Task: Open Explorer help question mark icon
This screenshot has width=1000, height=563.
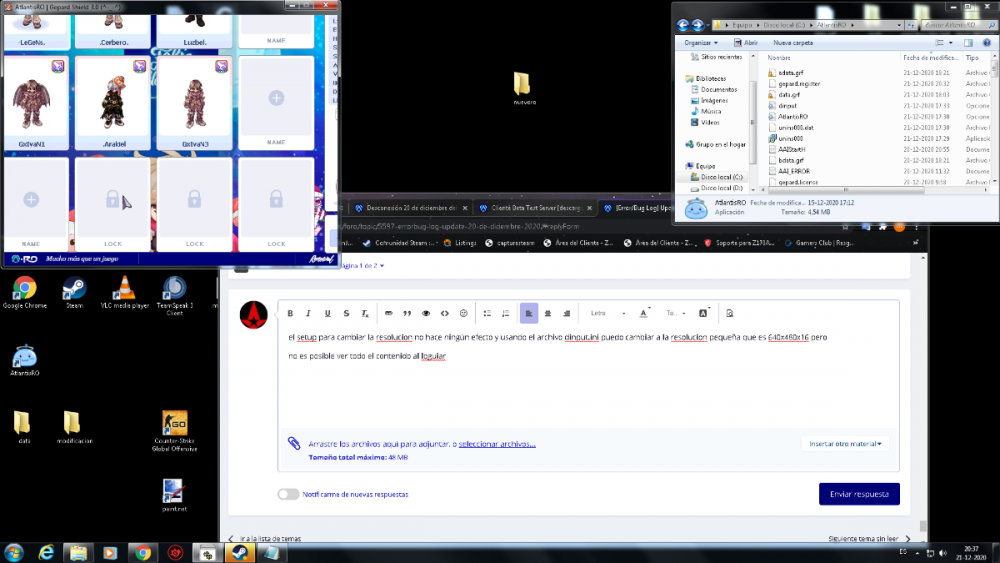Action: [987, 43]
